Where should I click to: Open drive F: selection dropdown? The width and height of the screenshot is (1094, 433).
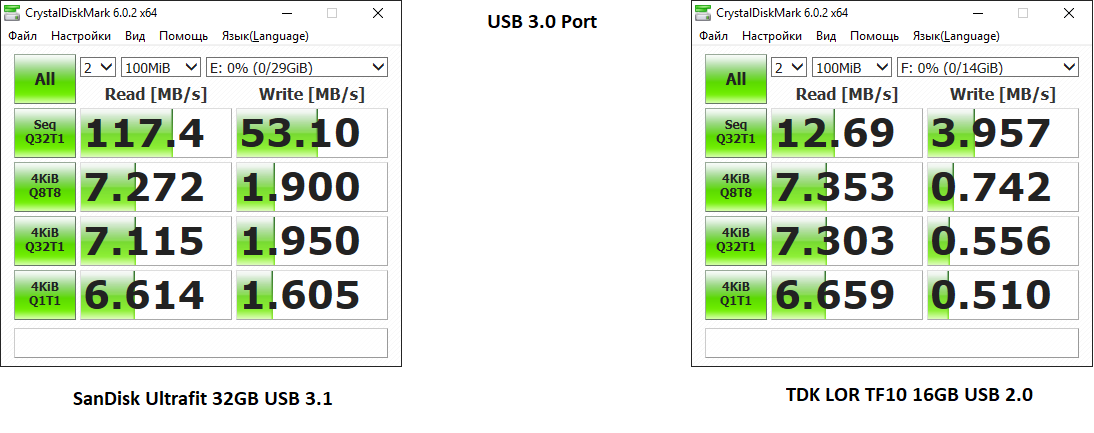click(x=988, y=68)
